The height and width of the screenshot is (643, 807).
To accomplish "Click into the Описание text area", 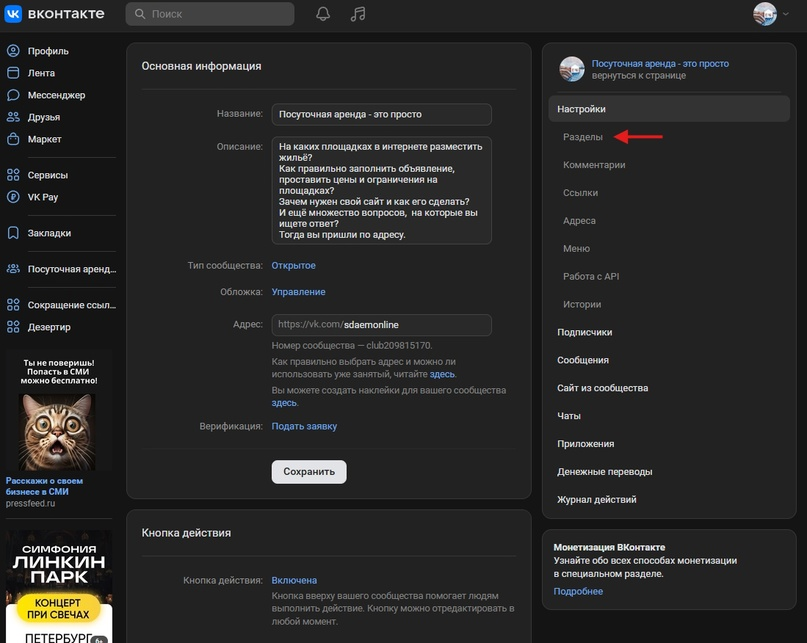I will point(381,190).
